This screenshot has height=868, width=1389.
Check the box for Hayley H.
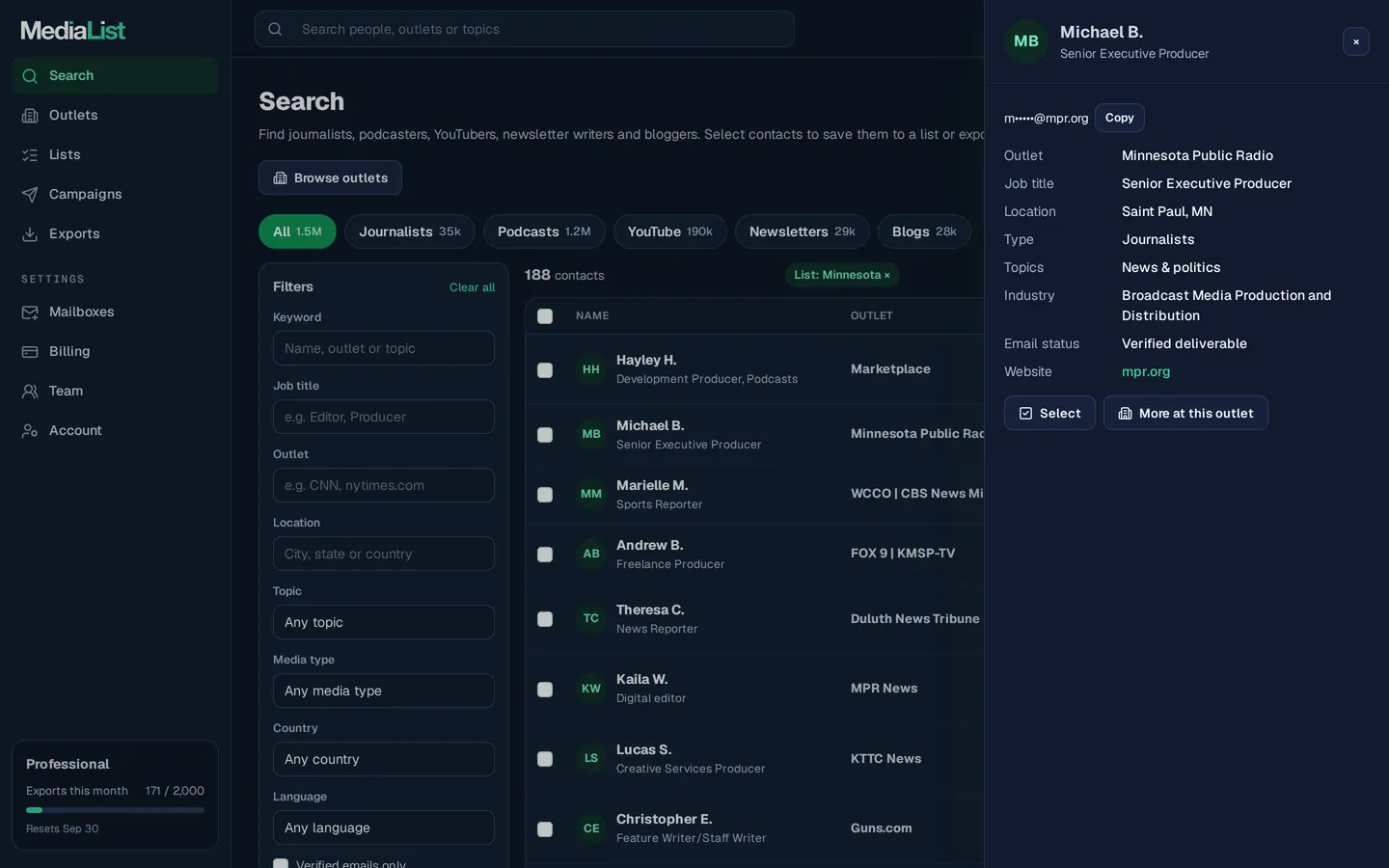[545, 370]
